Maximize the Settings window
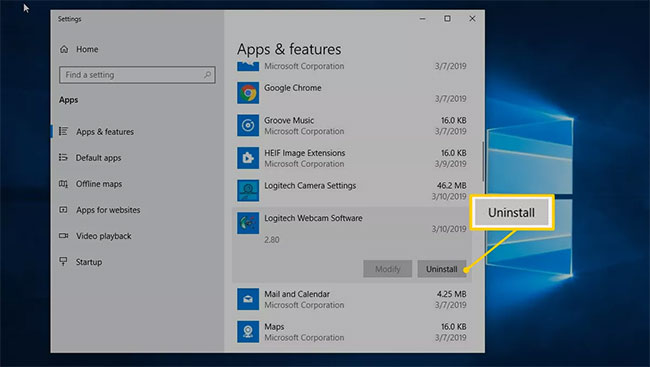The width and height of the screenshot is (650, 367). click(x=447, y=19)
